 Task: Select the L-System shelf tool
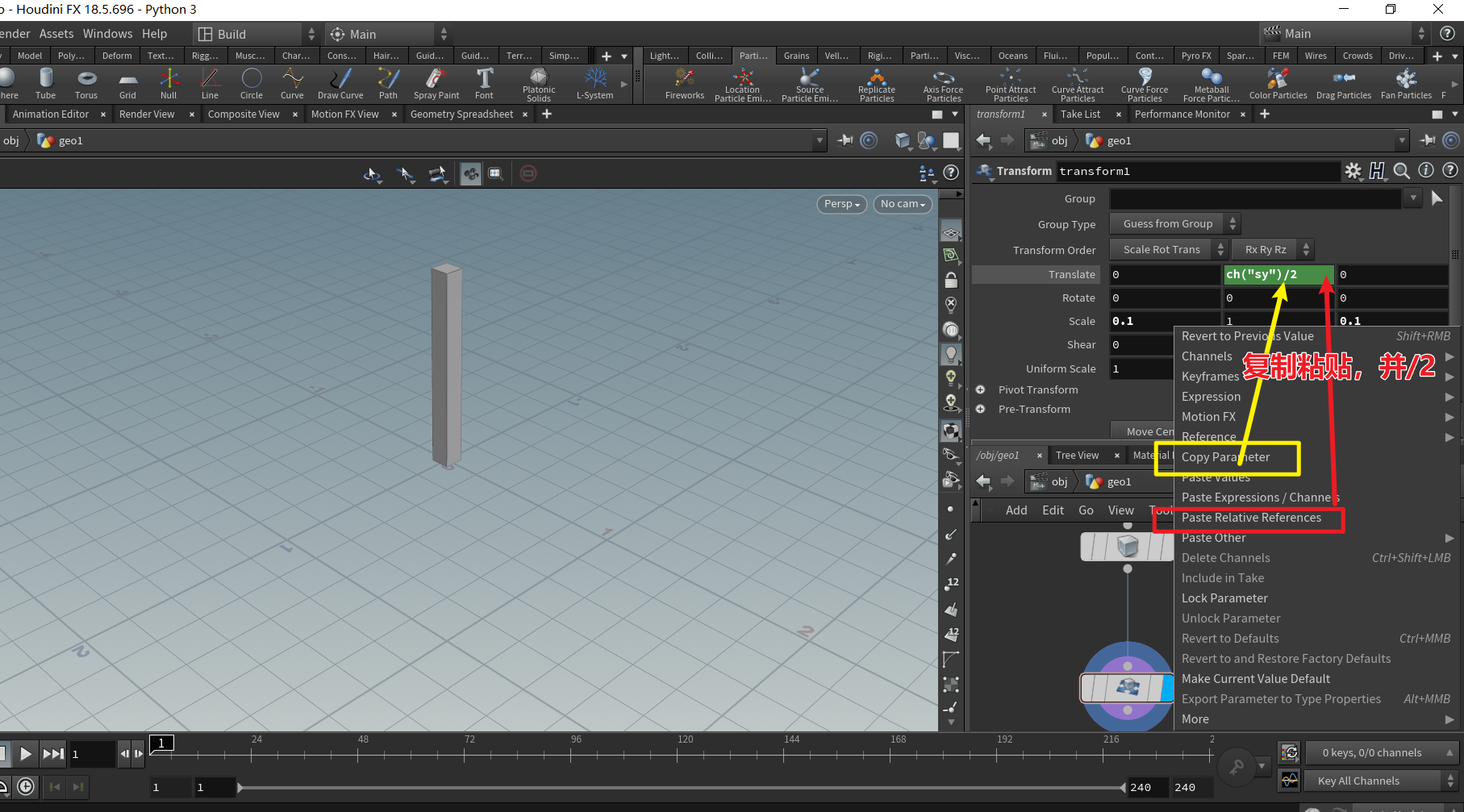tap(594, 84)
